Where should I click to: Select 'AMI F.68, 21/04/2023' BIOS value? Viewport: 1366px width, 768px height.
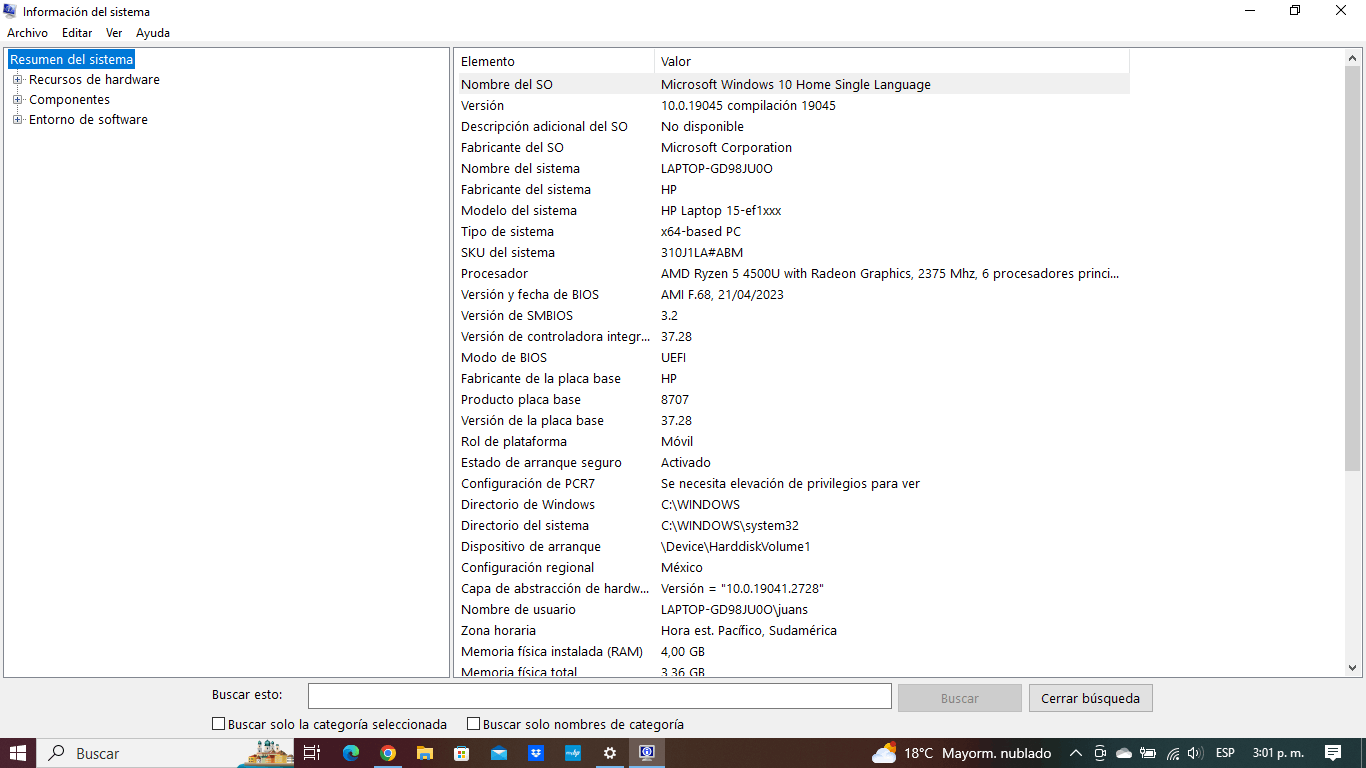pyautogui.click(x=722, y=295)
